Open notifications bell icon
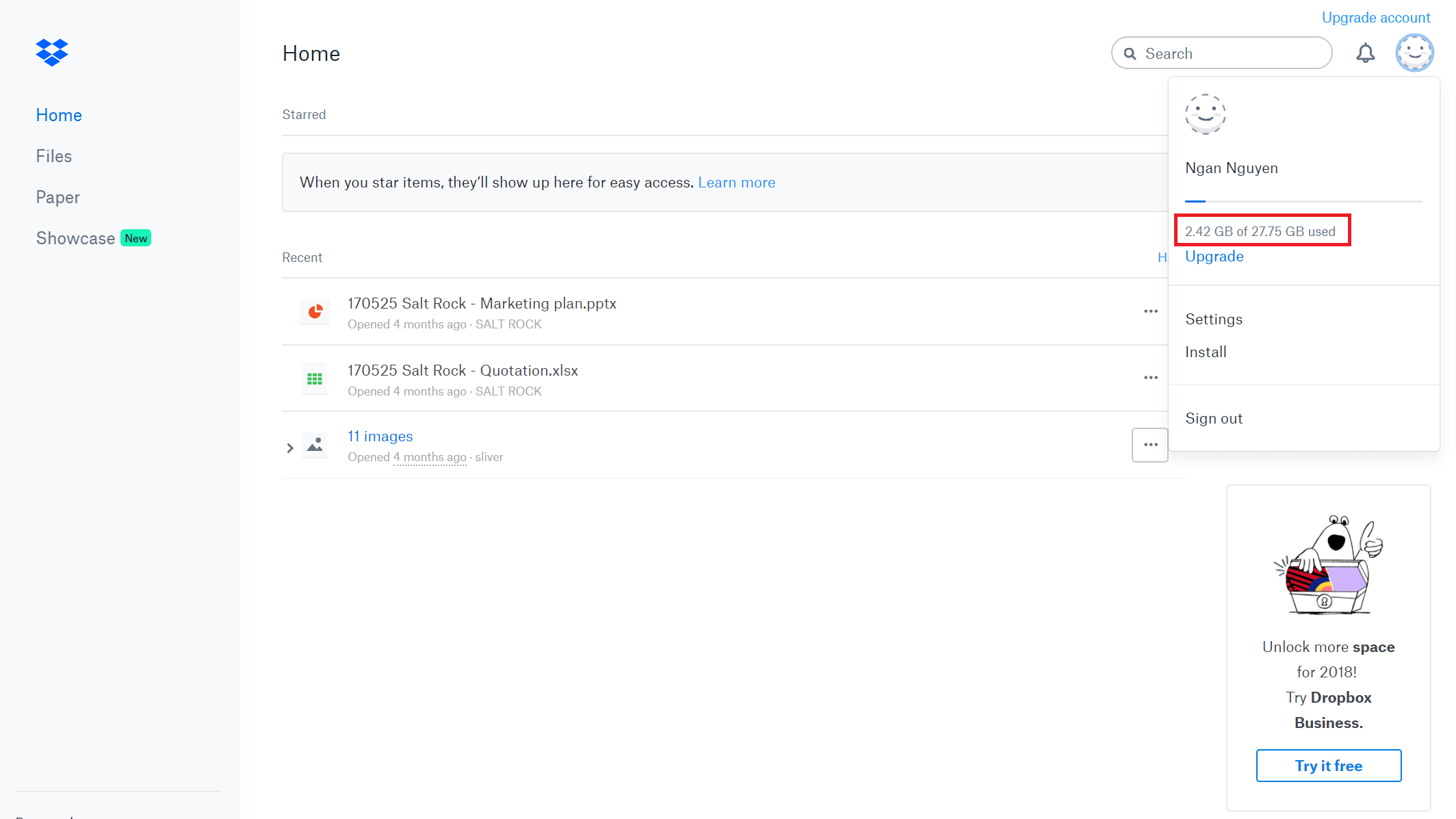This screenshot has width=1456, height=819. pos(1365,53)
